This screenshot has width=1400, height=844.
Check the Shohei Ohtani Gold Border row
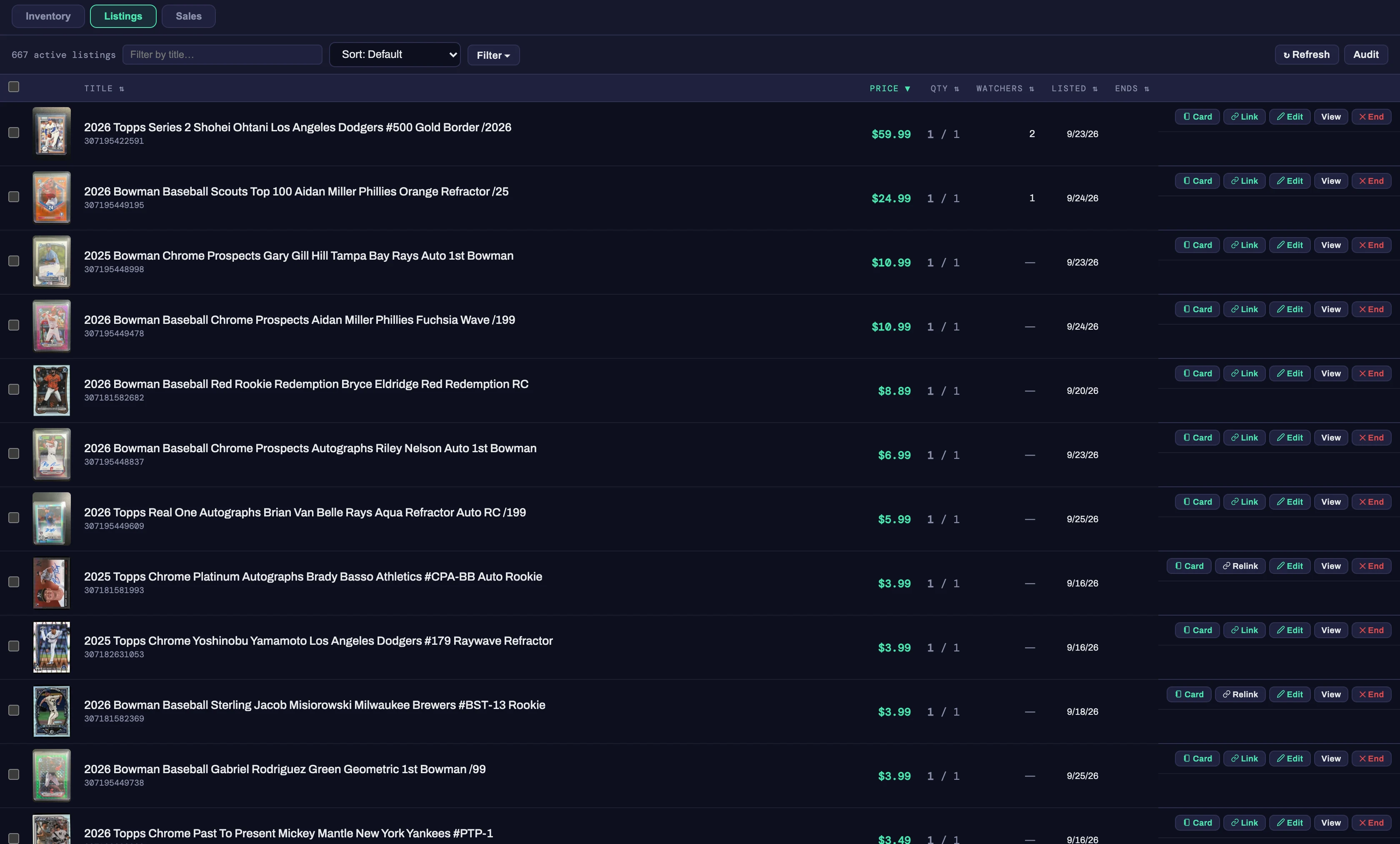(x=14, y=133)
